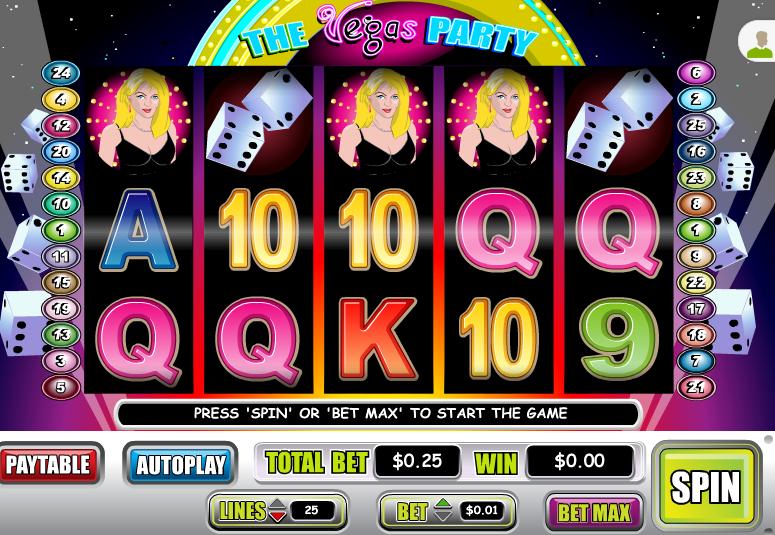Start Autoplay mode

pos(180,465)
